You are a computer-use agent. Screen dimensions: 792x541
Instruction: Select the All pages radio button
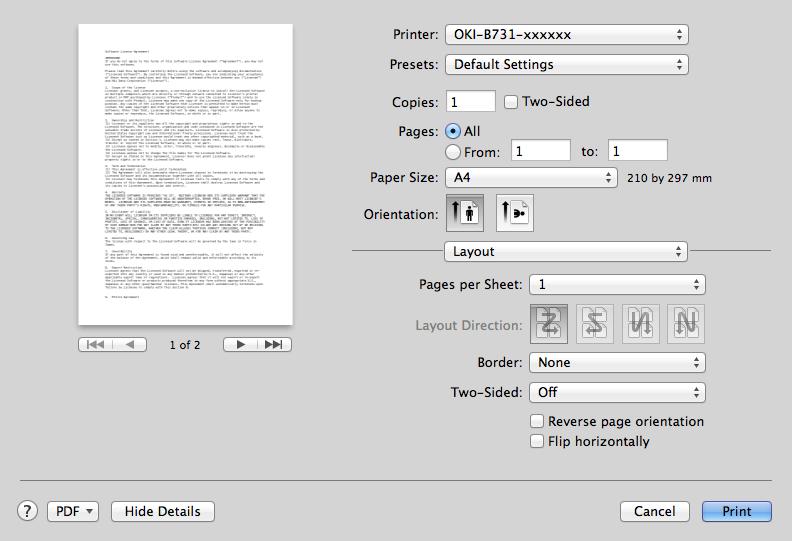tap(453, 131)
